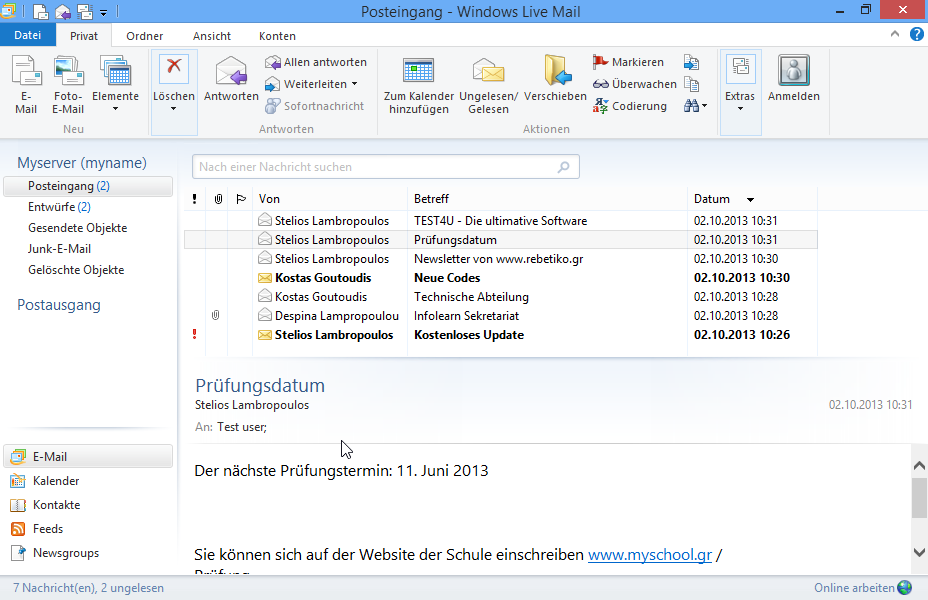Screen dimensions: 928x600
Task: Click the new E-Mail icon in ribbon
Action: point(26,83)
